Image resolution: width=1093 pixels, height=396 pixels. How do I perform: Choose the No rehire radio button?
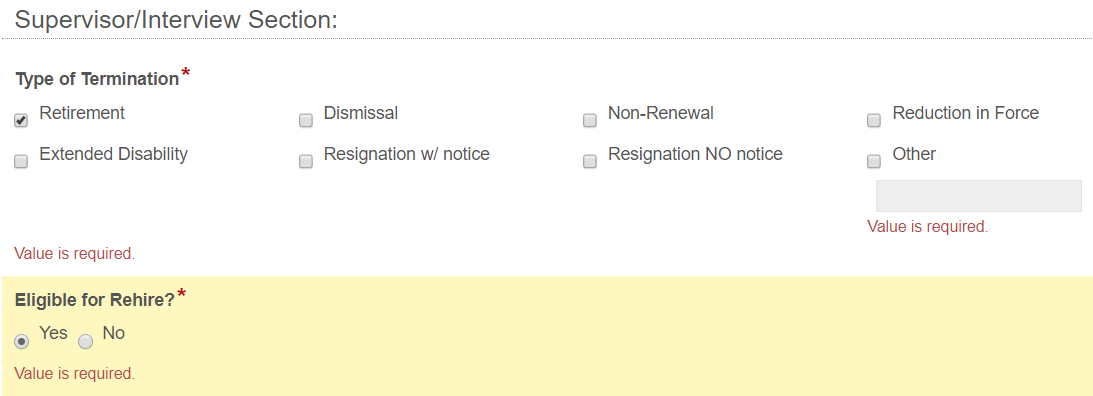(x=86, y=342)
